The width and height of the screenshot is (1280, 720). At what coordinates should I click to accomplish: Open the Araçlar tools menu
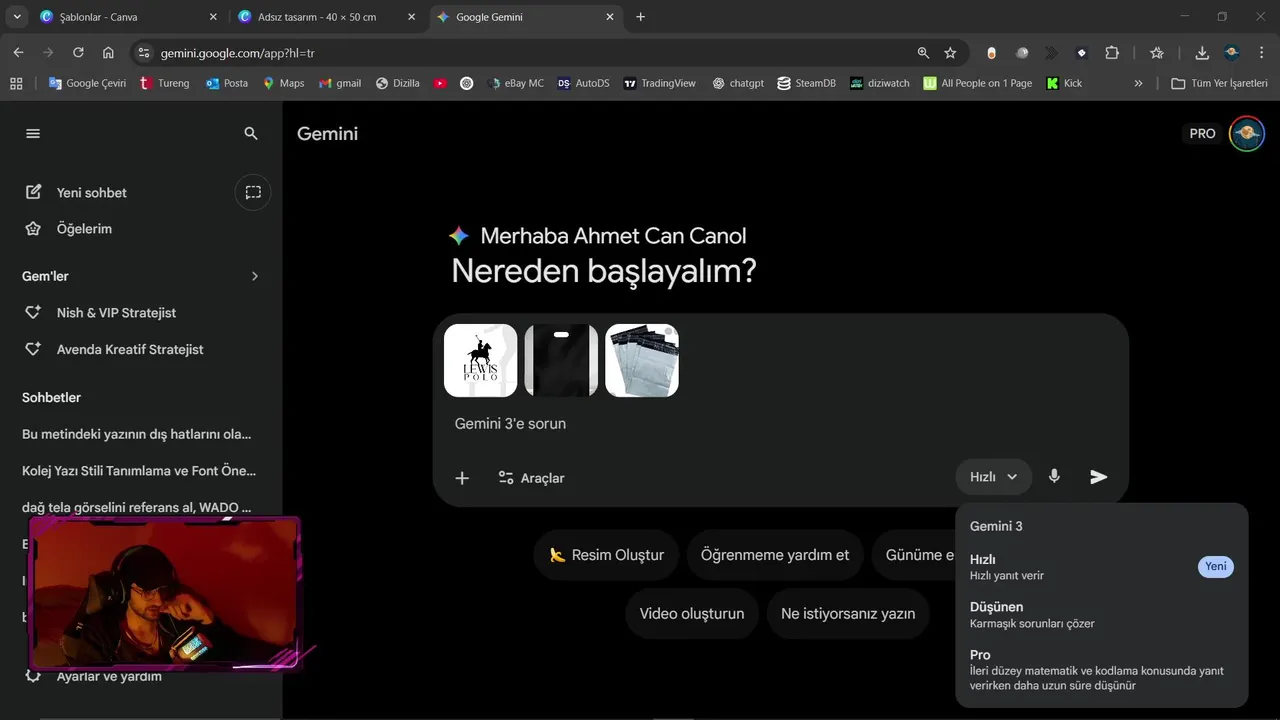[531, 478]
